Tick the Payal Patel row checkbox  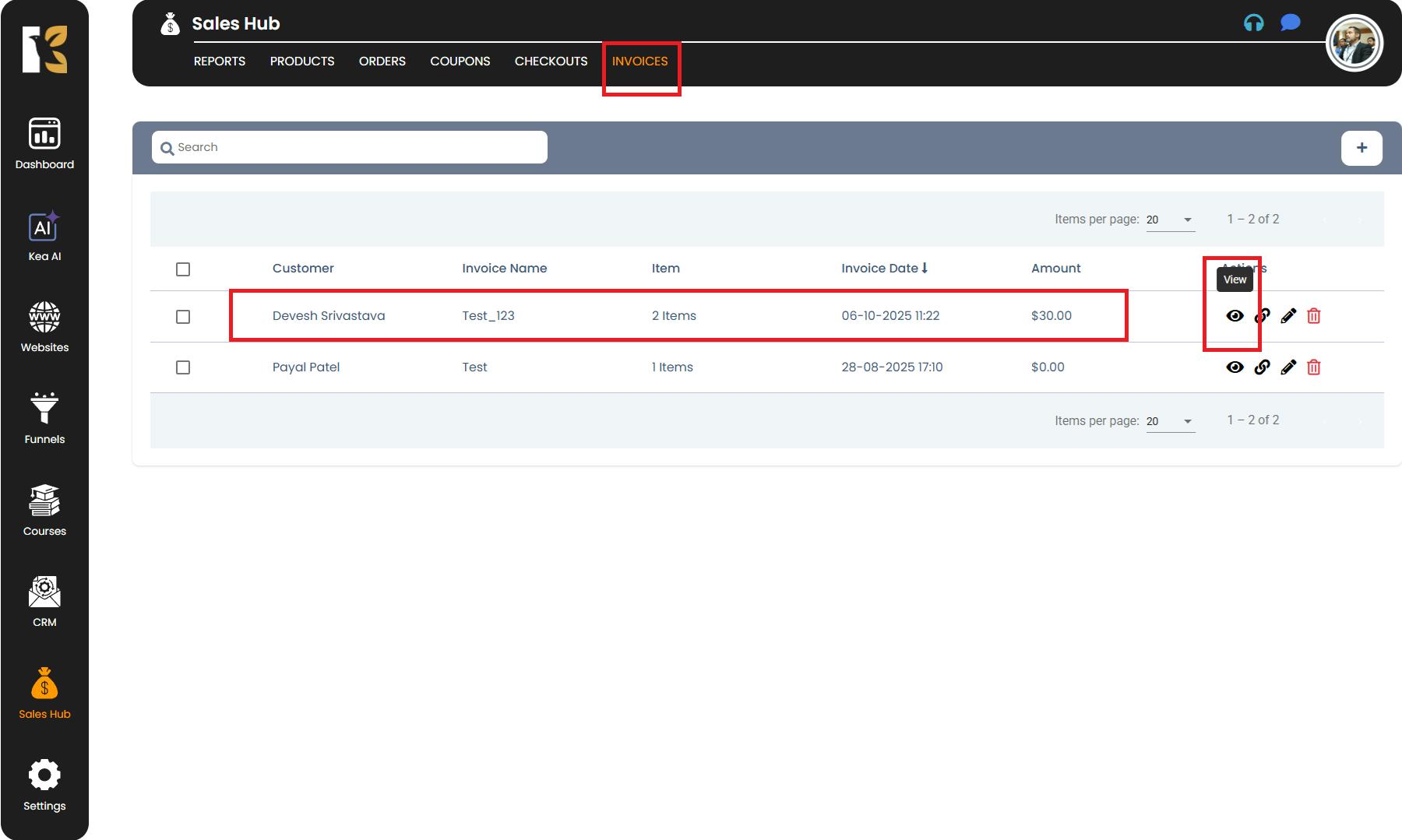(x=183, y=367)
